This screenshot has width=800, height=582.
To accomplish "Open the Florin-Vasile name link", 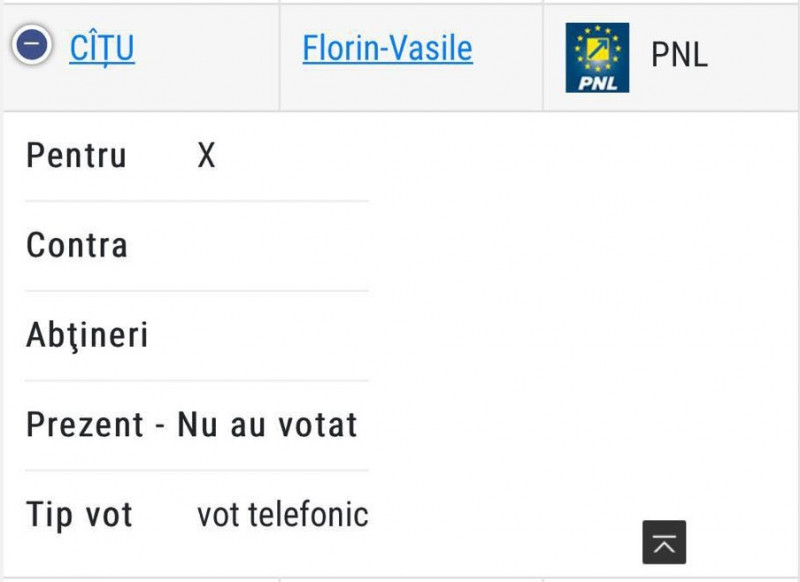I will (388, 48).
